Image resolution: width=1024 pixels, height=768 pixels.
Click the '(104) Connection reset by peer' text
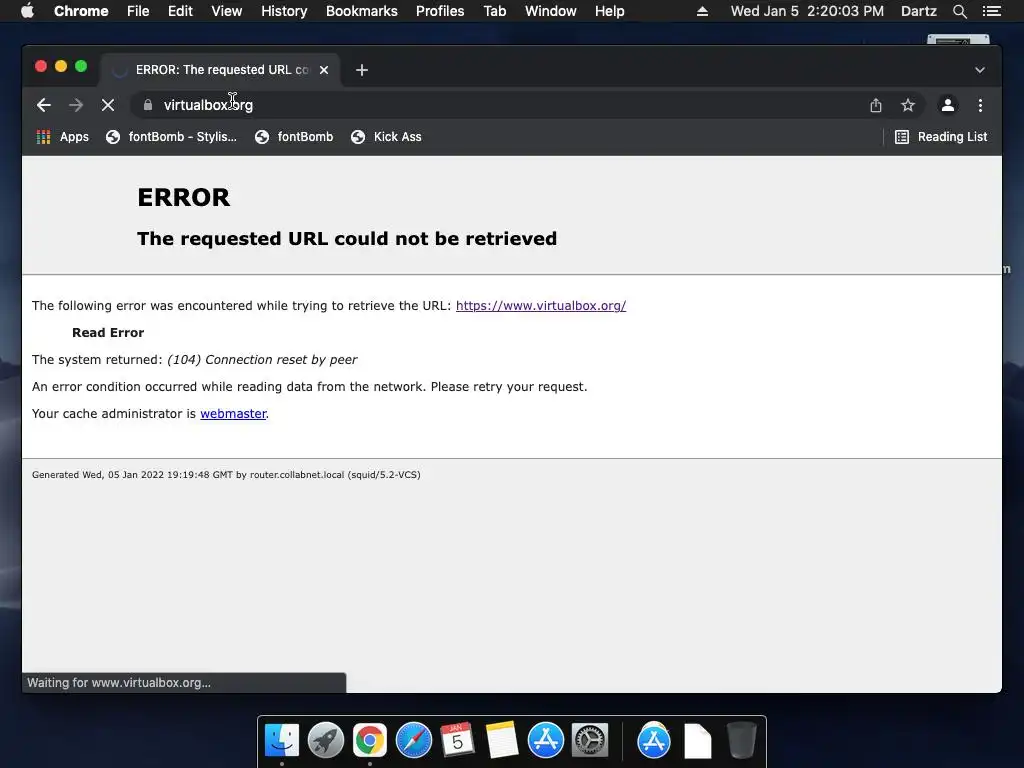pyautogui.click(x=262, y=360)
